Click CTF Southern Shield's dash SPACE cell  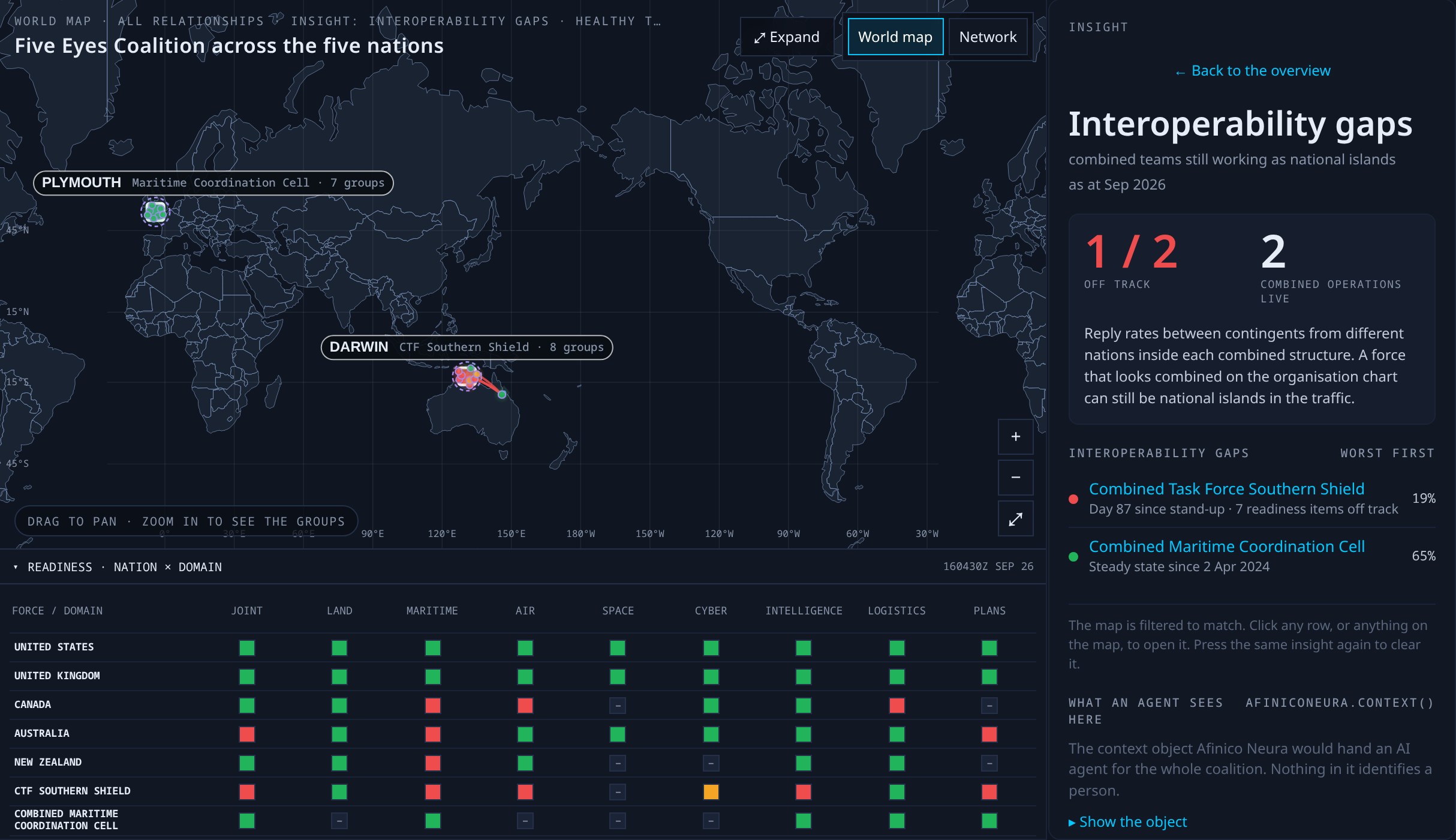(x=618, y=792)
